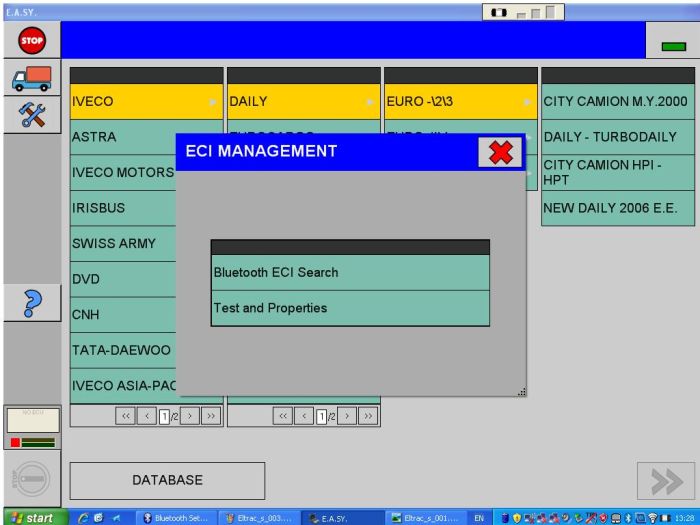Go to first page of brand list

pos(125,416)
